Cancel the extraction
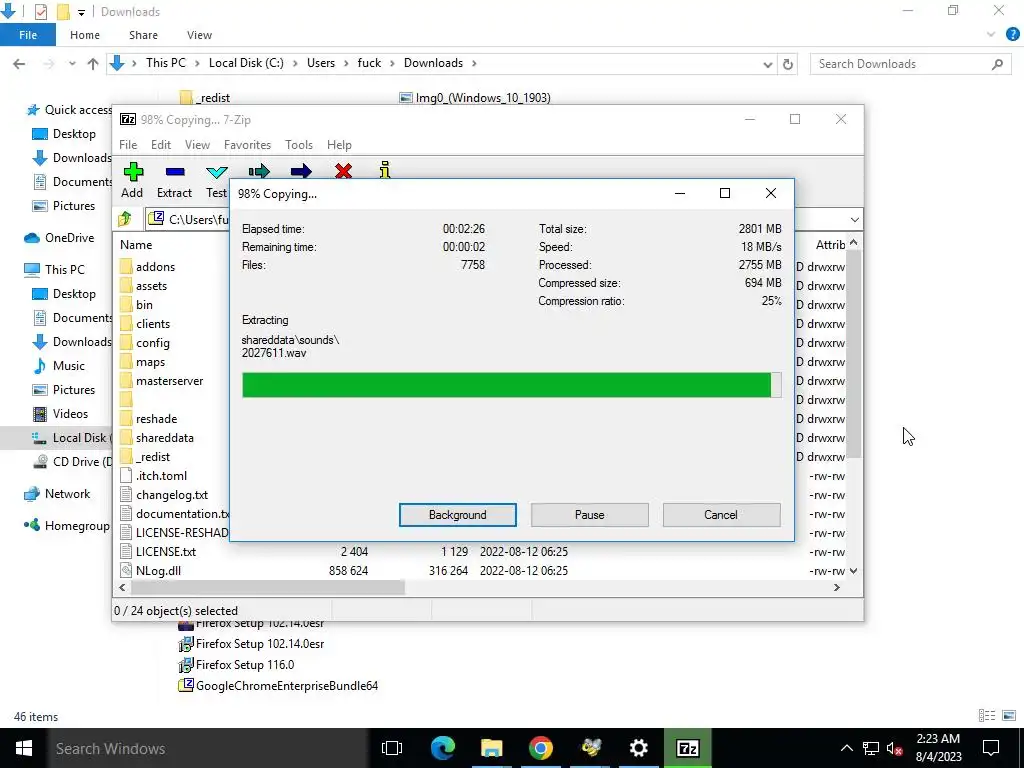1024x768 pixels. 721,515
